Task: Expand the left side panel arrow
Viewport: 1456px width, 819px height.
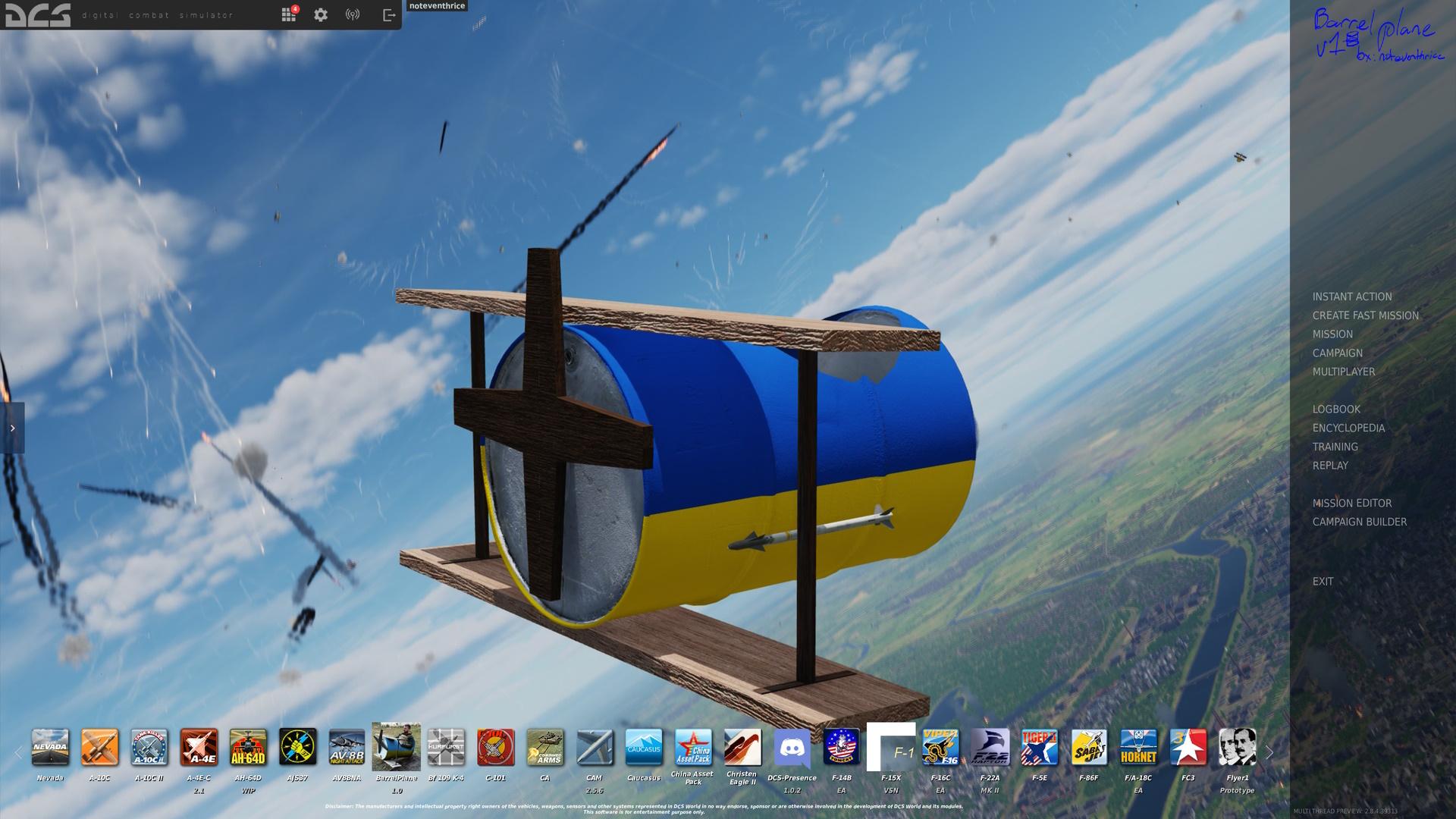Action: click(12, 428)
